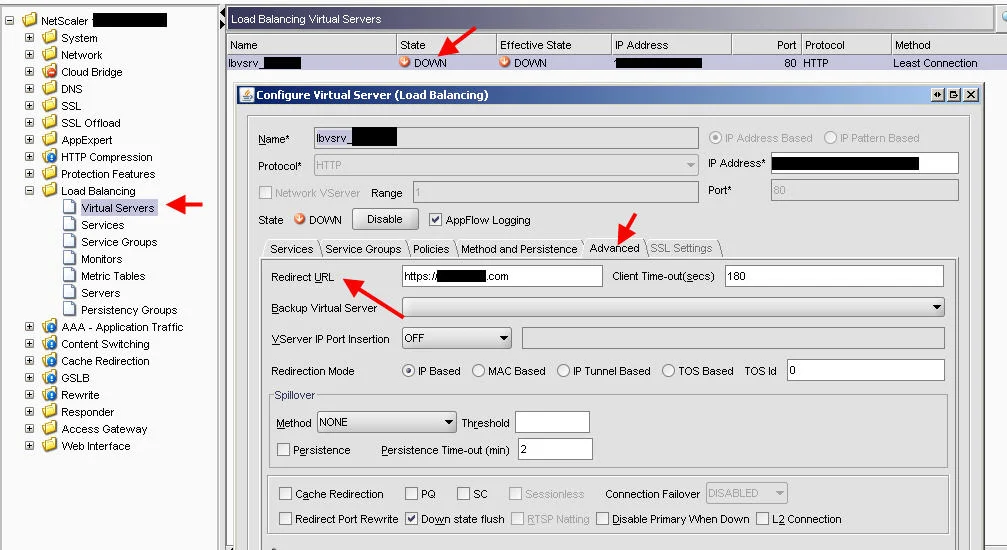Open the SSL Settings tab
Image resolution: width=1007 pixels, height=550 pixels.
click(681, 248)
